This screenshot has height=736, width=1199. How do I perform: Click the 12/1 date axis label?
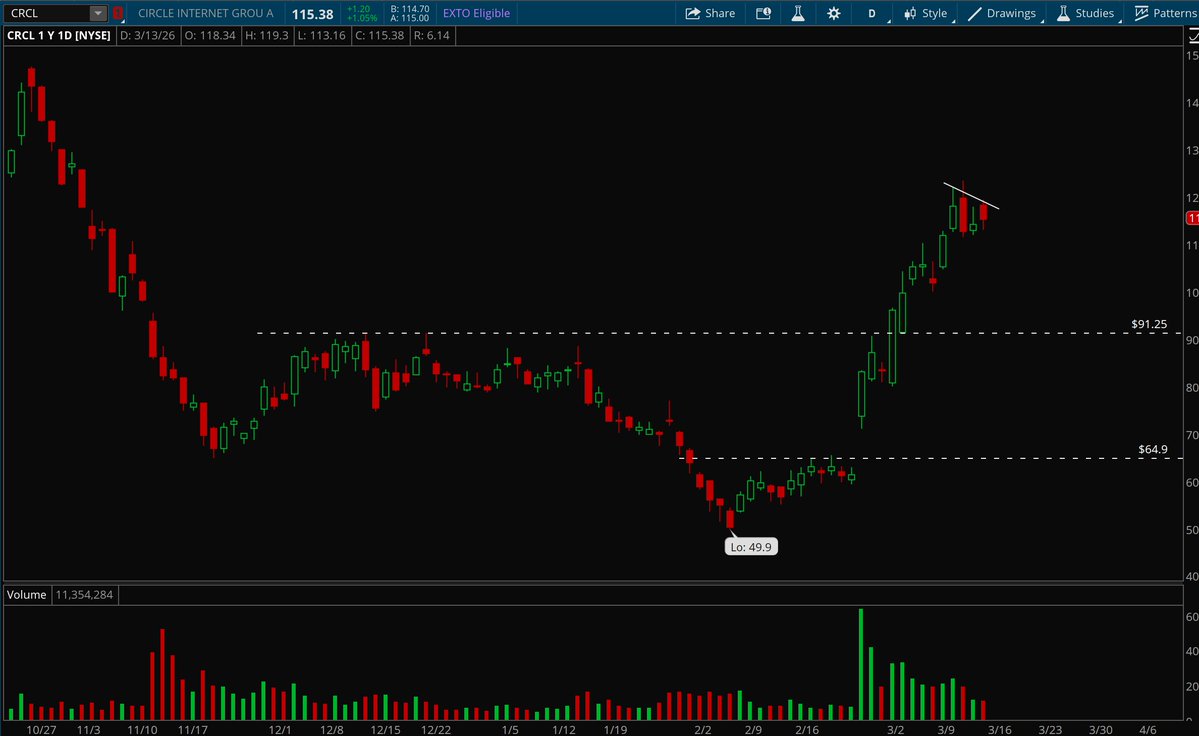click(x=280, y=730)
